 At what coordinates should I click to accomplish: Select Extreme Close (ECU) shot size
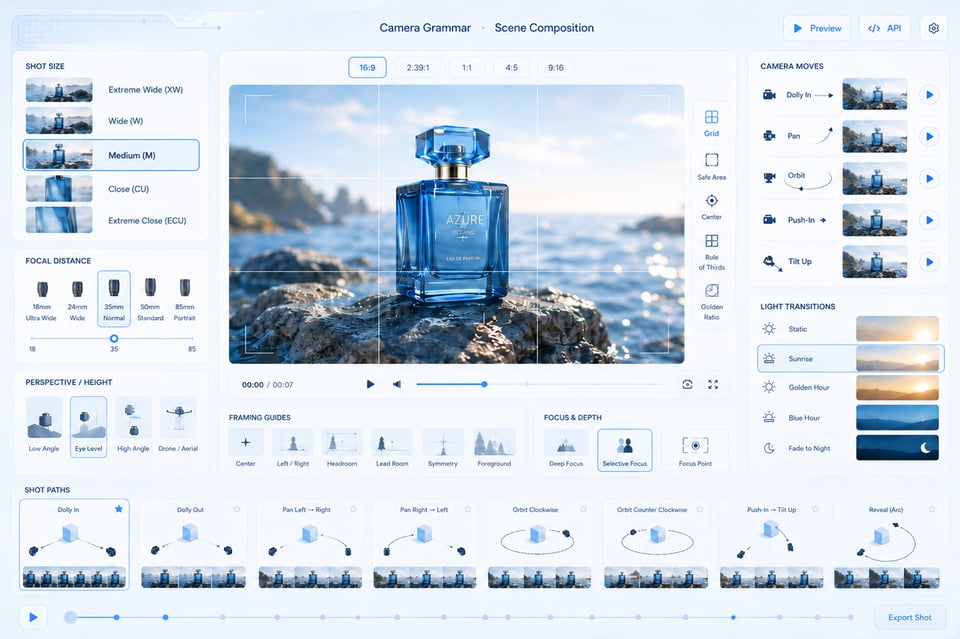(111, 220)
